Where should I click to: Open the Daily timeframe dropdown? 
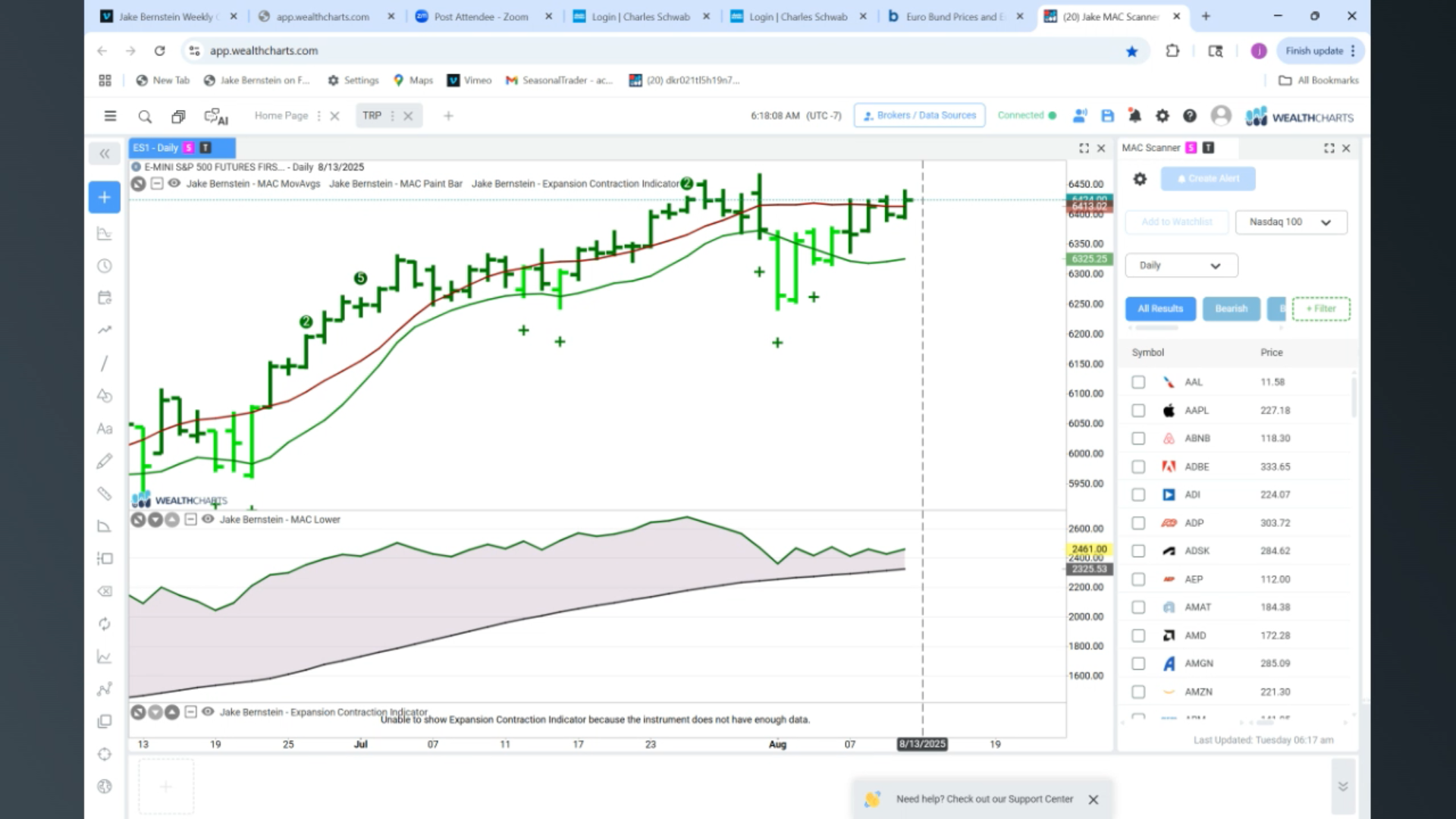[1181, 265]
